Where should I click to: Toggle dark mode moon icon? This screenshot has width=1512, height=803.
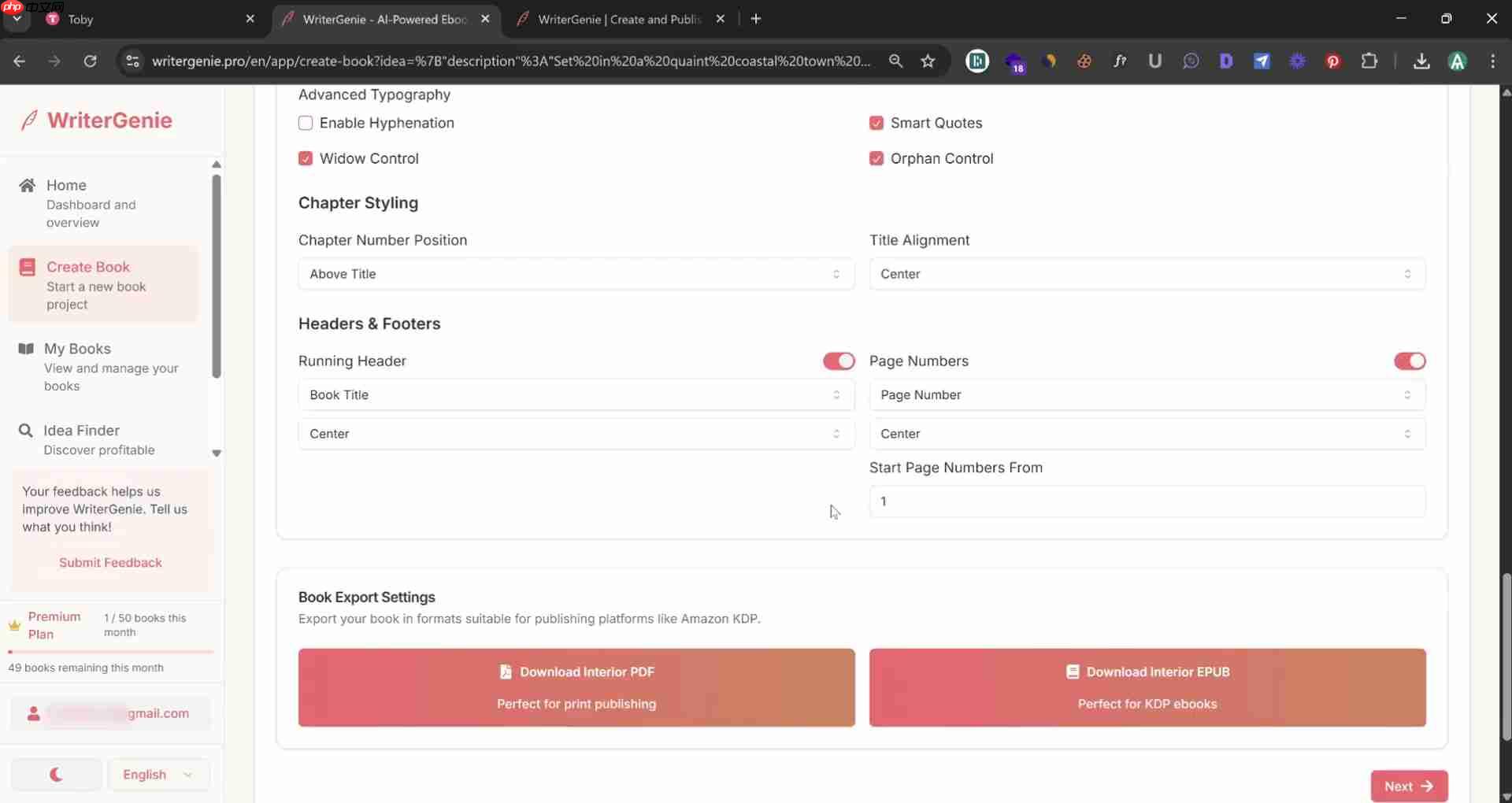point(56,775)
